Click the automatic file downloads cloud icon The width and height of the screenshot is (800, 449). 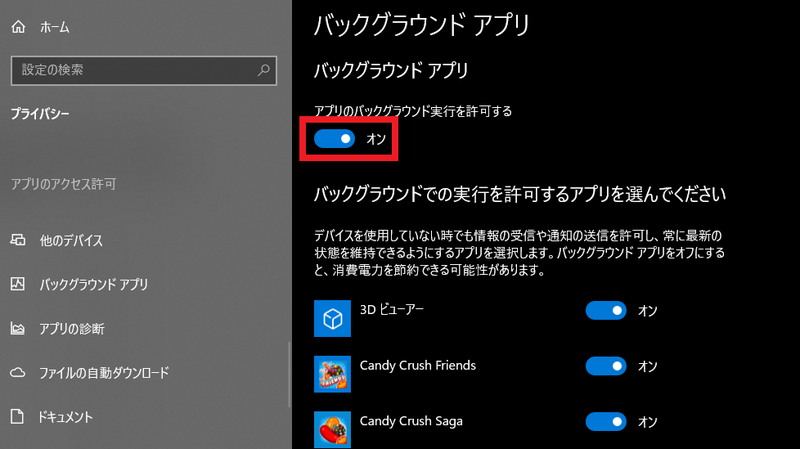(x=18, y=372)
